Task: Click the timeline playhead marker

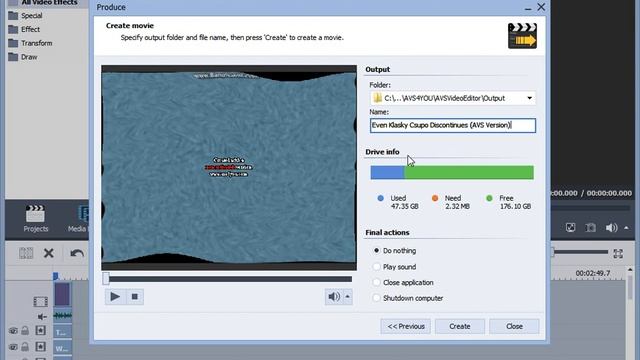Action: click(x=56, y=276)
